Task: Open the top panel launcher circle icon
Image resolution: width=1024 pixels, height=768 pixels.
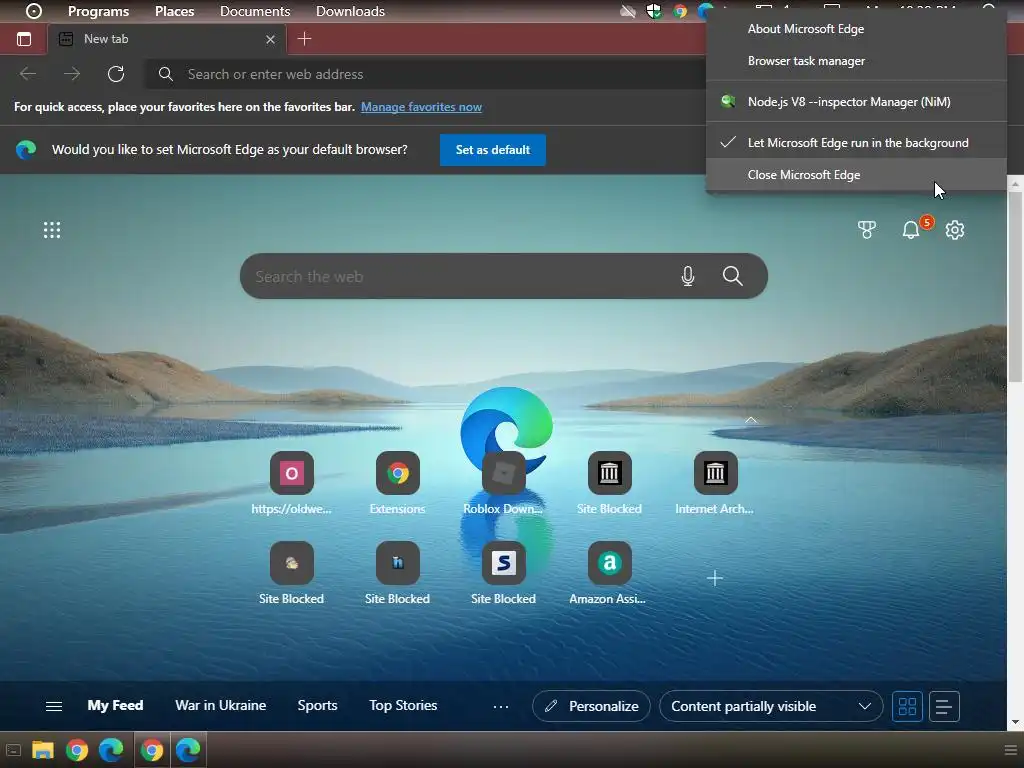Action: coord(33,11)
